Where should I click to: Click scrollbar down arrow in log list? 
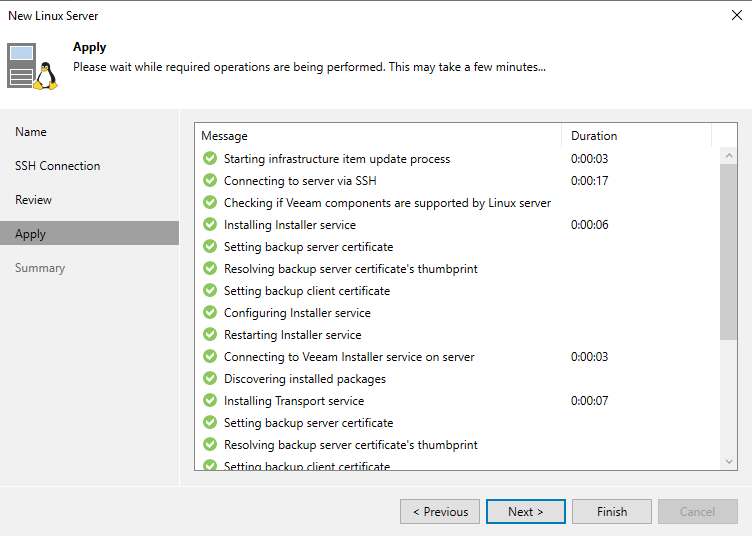pyautogui.click(x=729, y=461)
